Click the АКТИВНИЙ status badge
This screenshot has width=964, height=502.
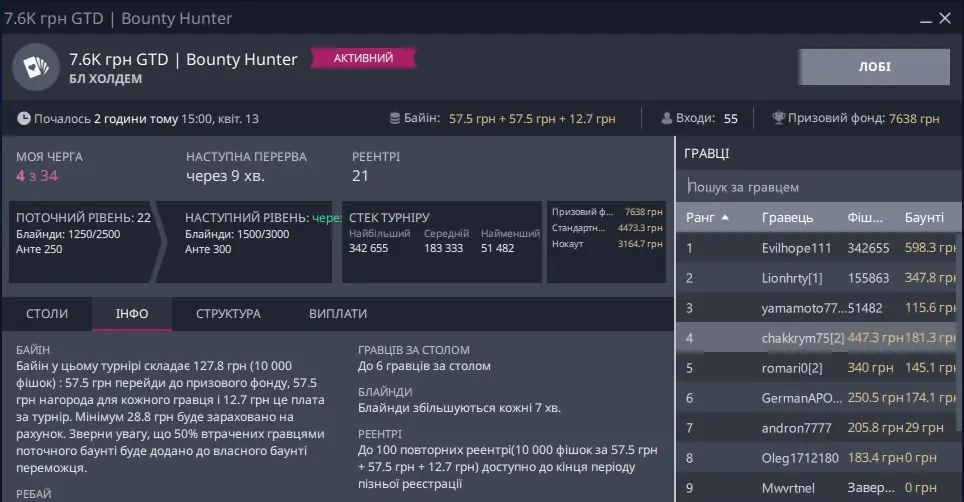(x=363, y=58)
